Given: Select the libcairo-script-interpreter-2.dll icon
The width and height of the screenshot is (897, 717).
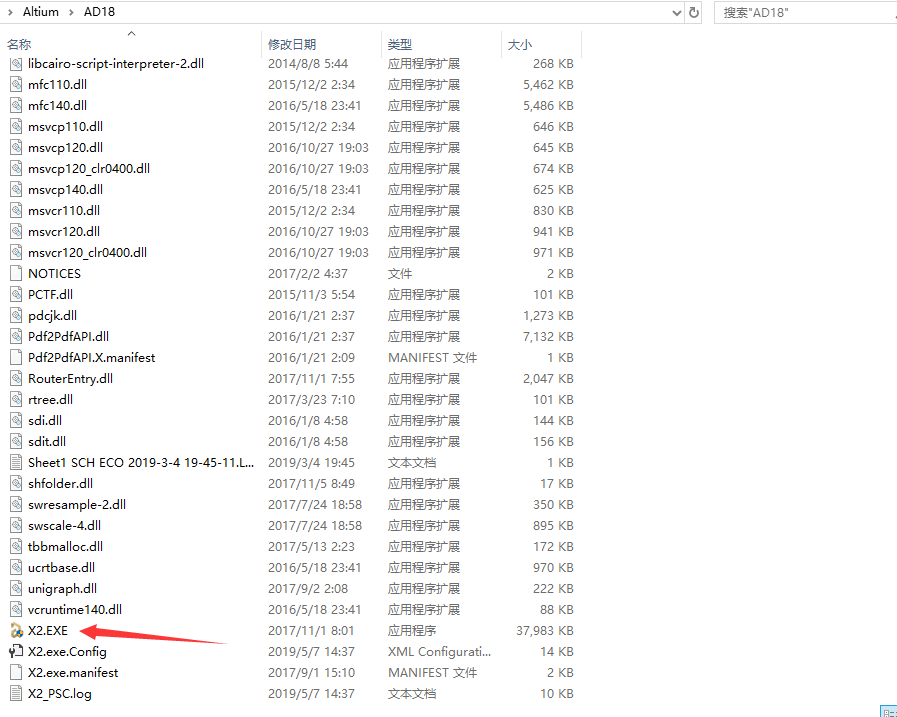Looking at the screenshot, I should tap(15, 63).
